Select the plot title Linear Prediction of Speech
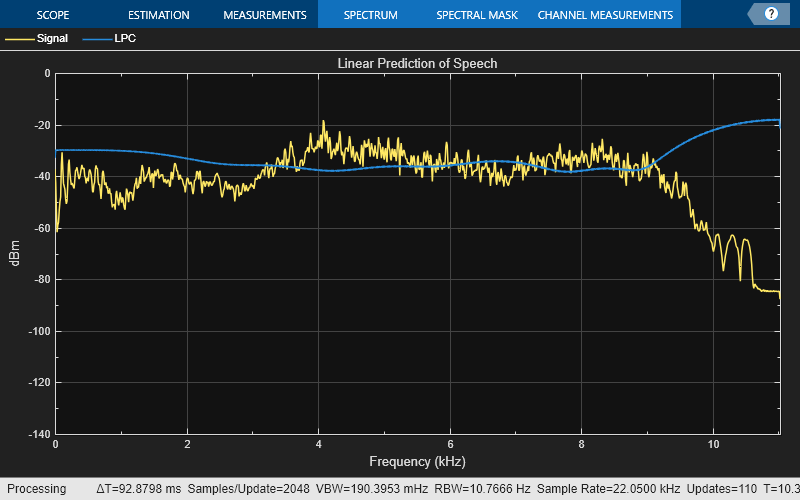The width and height of the screenshot is (800, 500). tap(417, 63)
